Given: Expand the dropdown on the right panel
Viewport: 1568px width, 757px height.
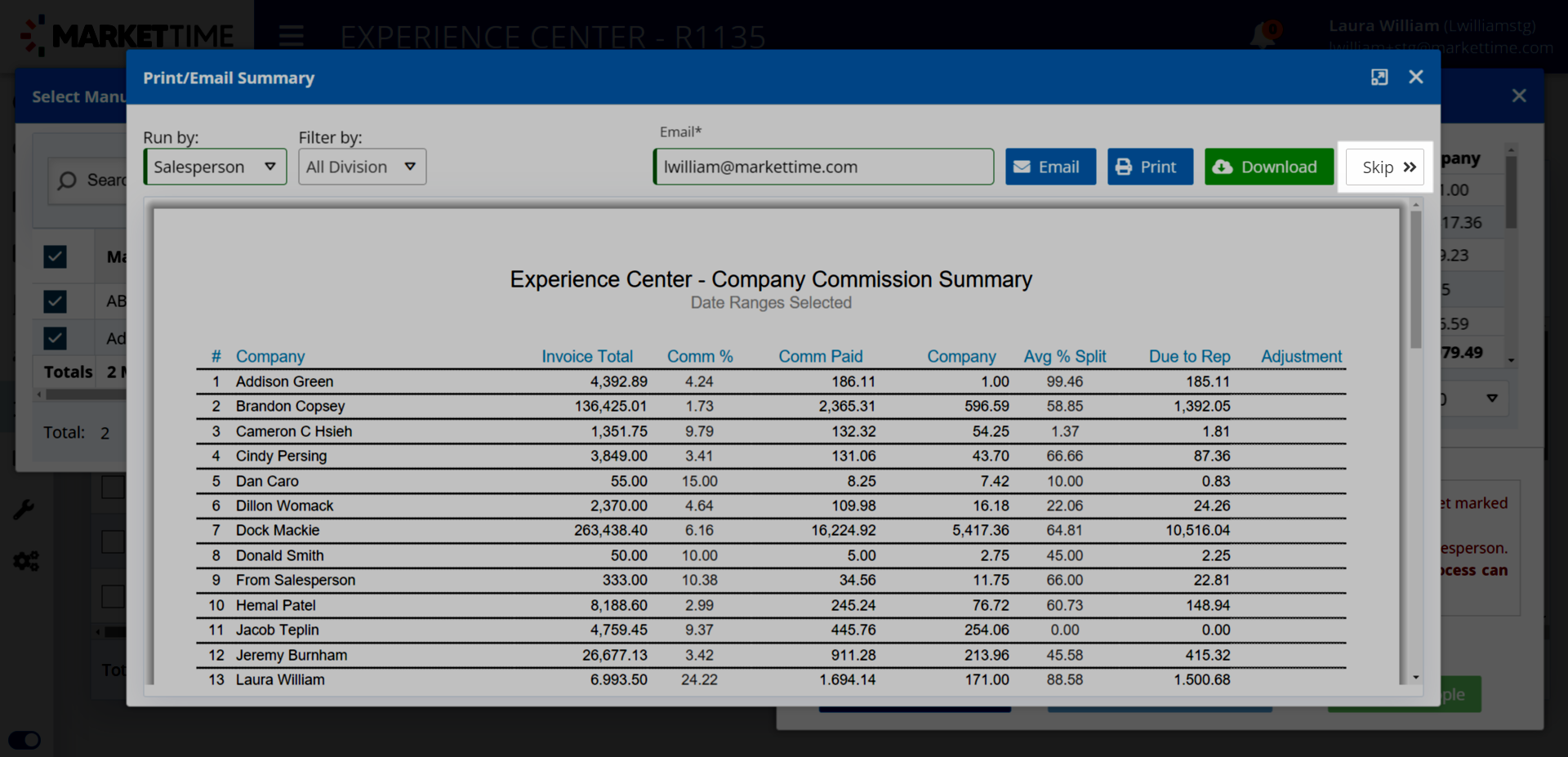Looking at the screenshot, I should tap(1491, 399).
